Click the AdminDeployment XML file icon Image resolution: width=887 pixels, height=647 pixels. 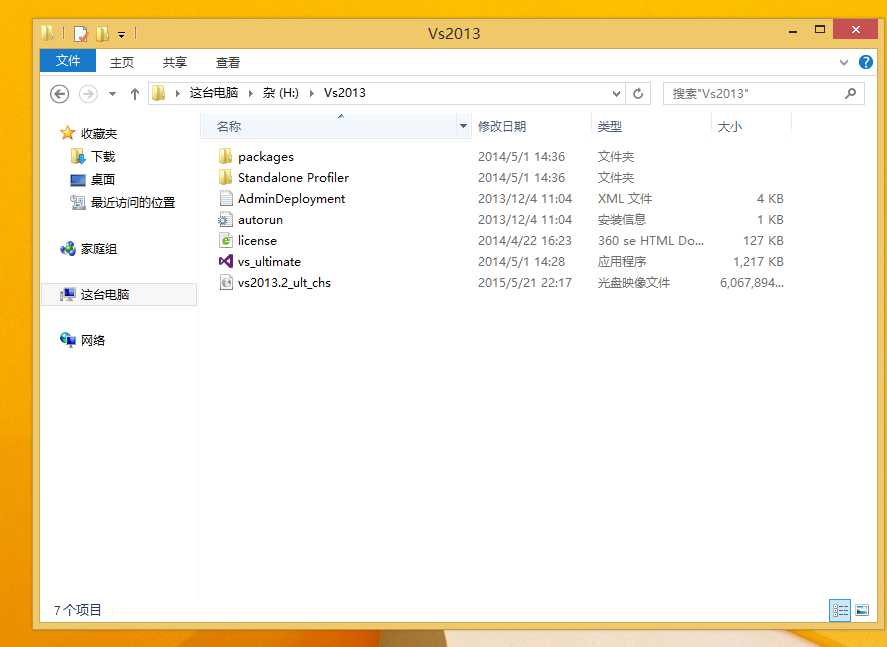tap(225, 198)
